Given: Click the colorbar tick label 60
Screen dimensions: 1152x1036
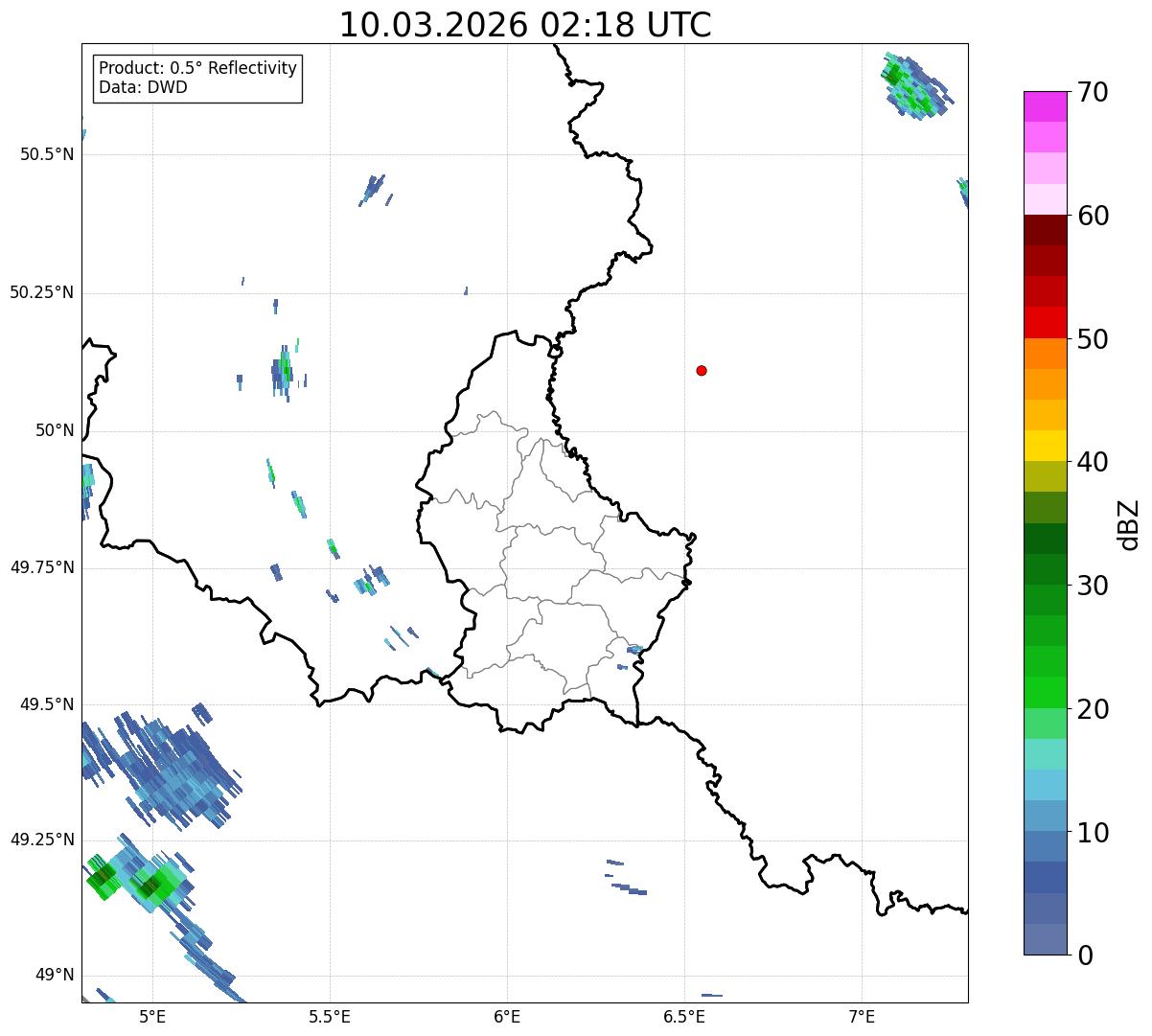Looking at the screenshot, I should [1093, 216].
